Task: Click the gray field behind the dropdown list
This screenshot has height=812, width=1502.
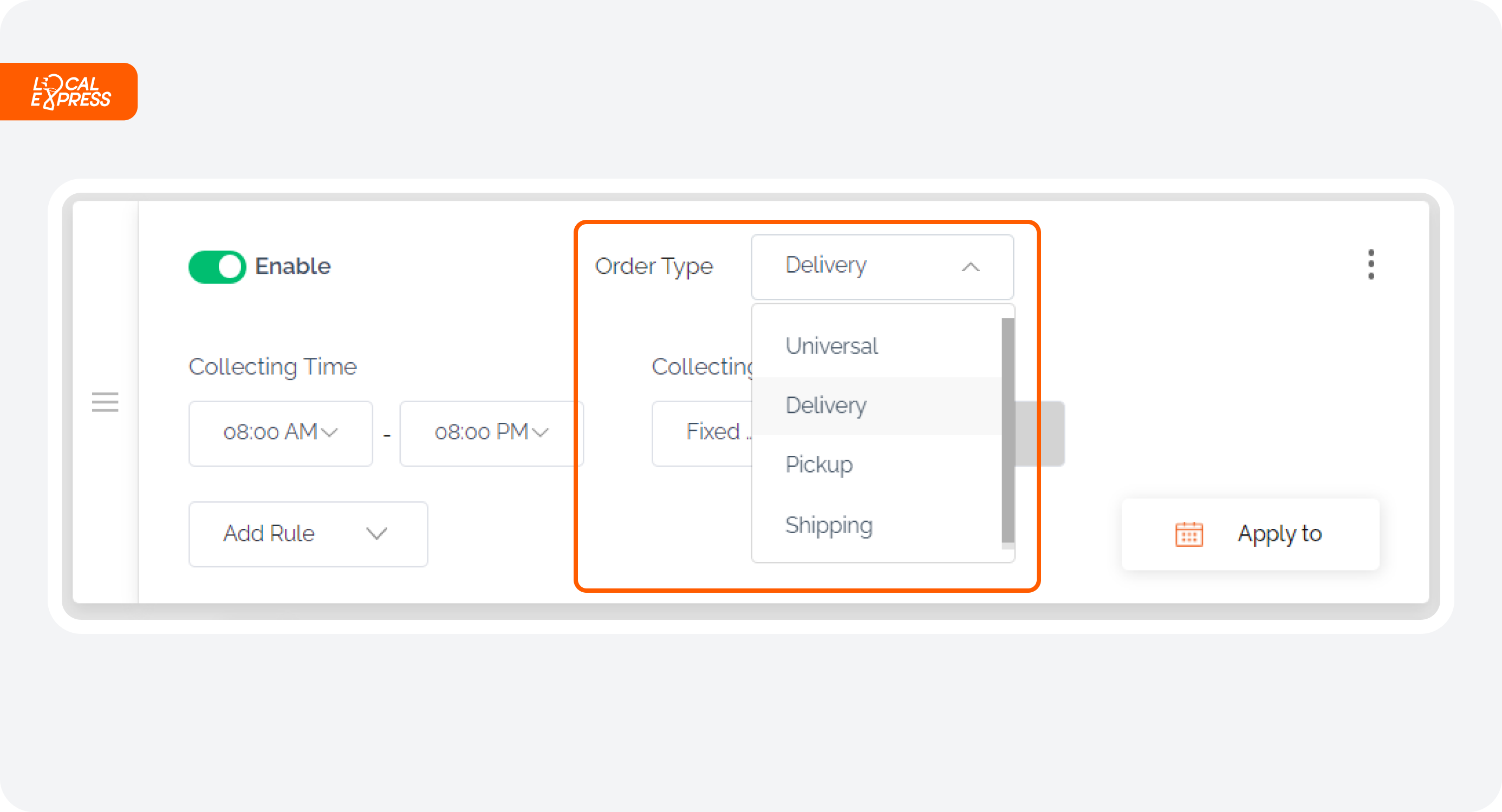Action: [1039, 433]
